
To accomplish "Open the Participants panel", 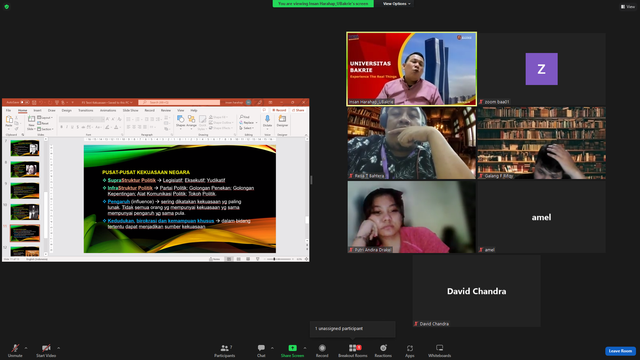I will tap(224, 351).
